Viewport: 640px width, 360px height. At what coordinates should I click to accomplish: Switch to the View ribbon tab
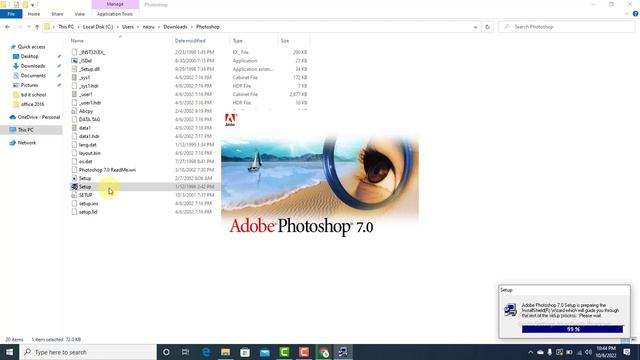pos(80,14)
